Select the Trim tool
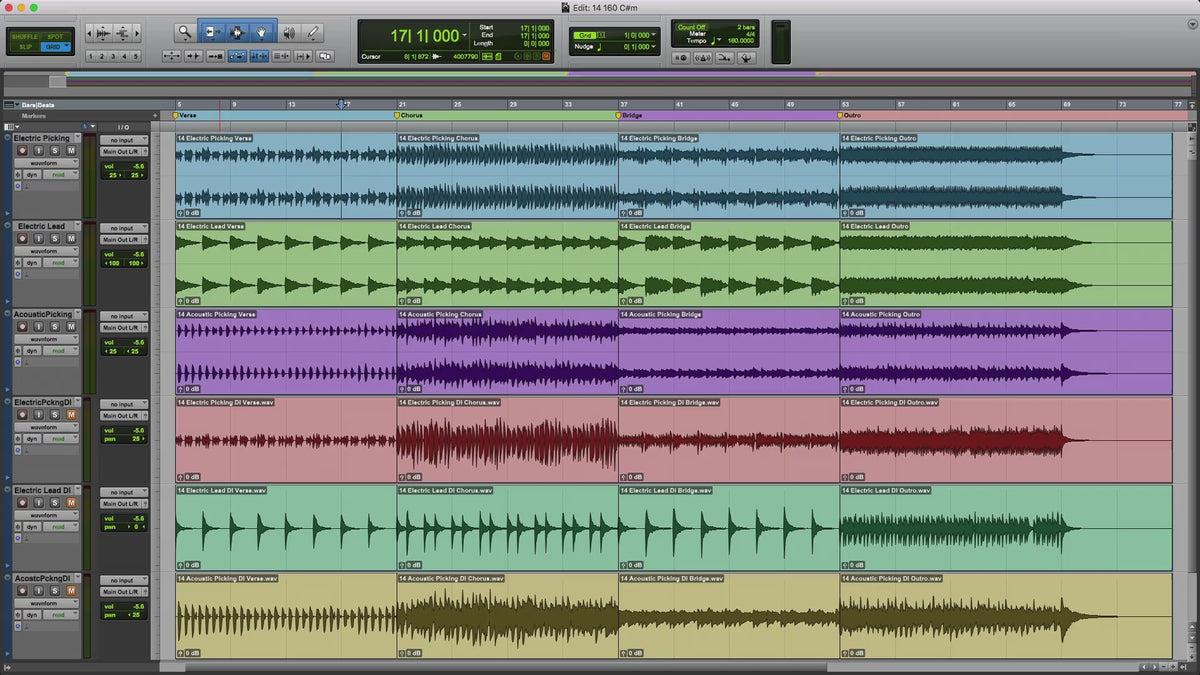 (x=212, y=33)
